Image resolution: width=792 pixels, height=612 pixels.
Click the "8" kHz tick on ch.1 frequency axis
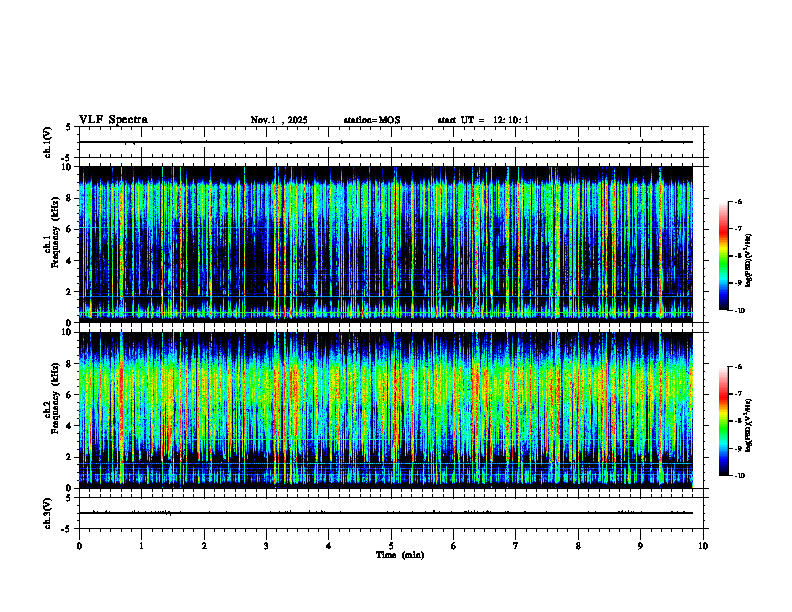point(70,198)
